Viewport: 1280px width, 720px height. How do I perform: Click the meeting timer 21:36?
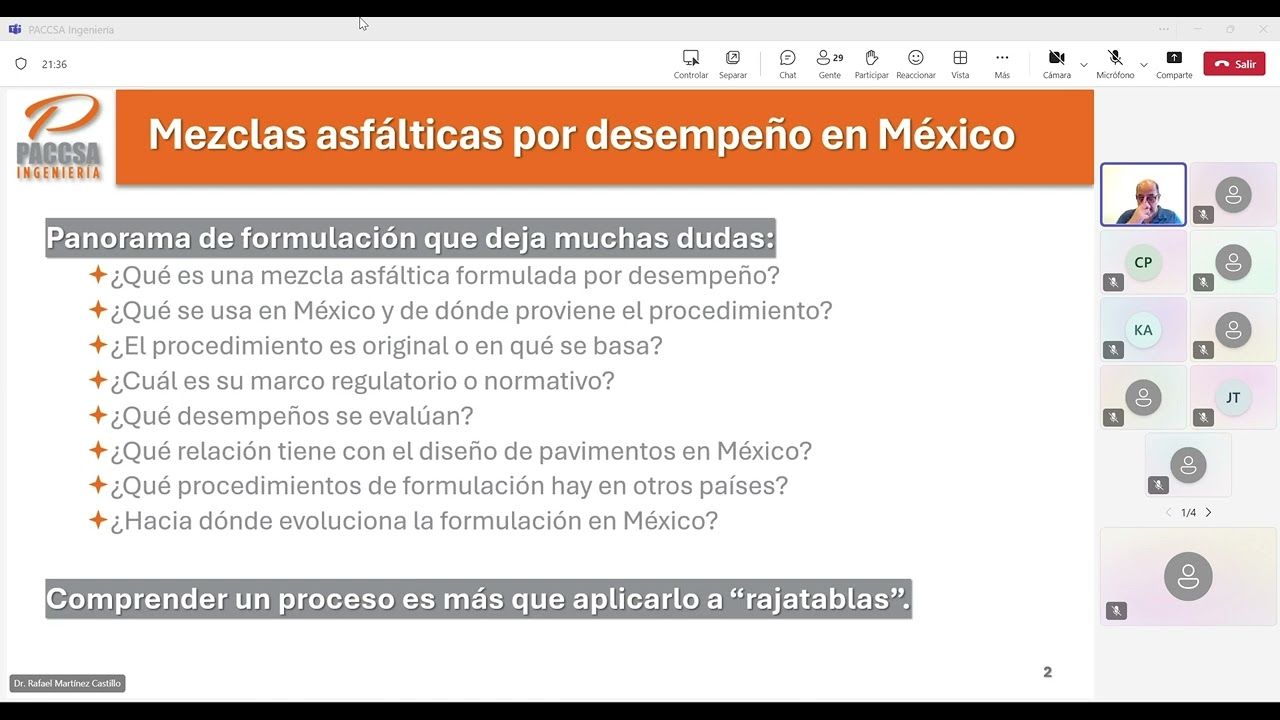pos(54,64)
